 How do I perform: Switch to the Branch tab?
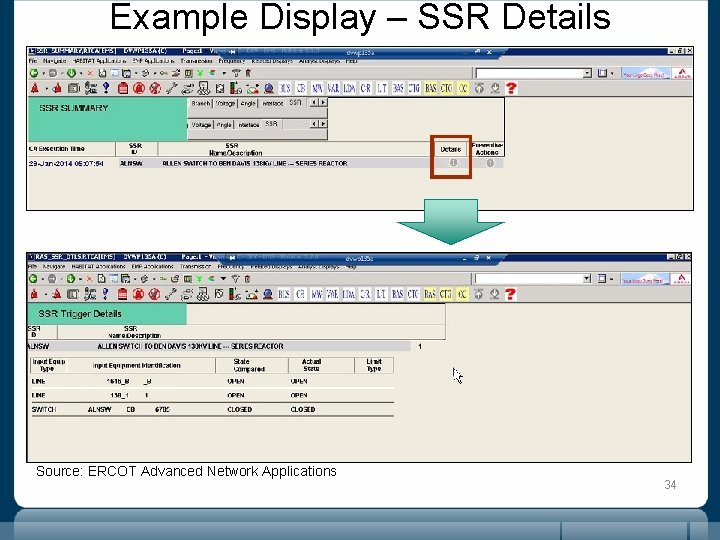(201, 103)
